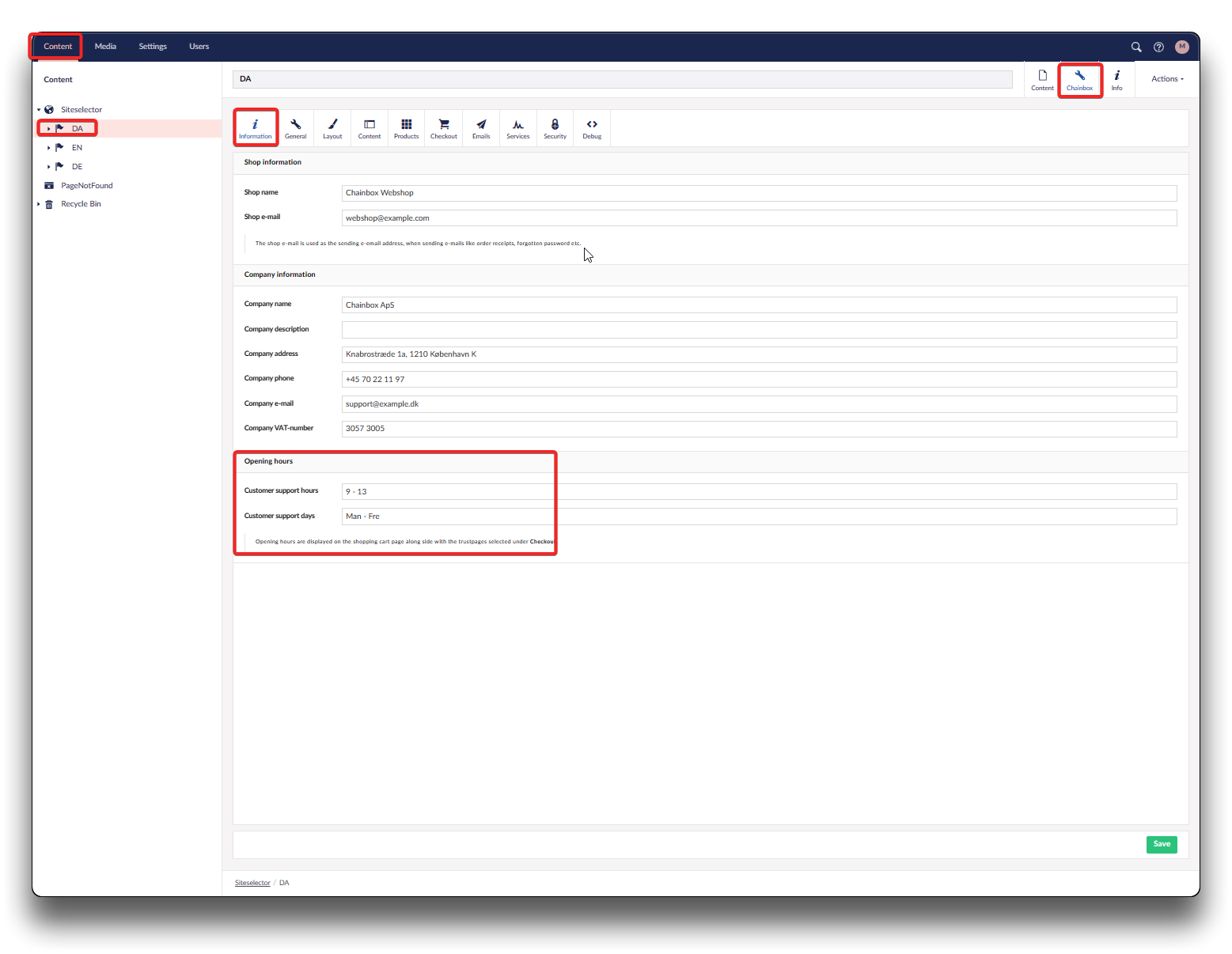Open the Checkout cart tab

click(x=443, y=128)
